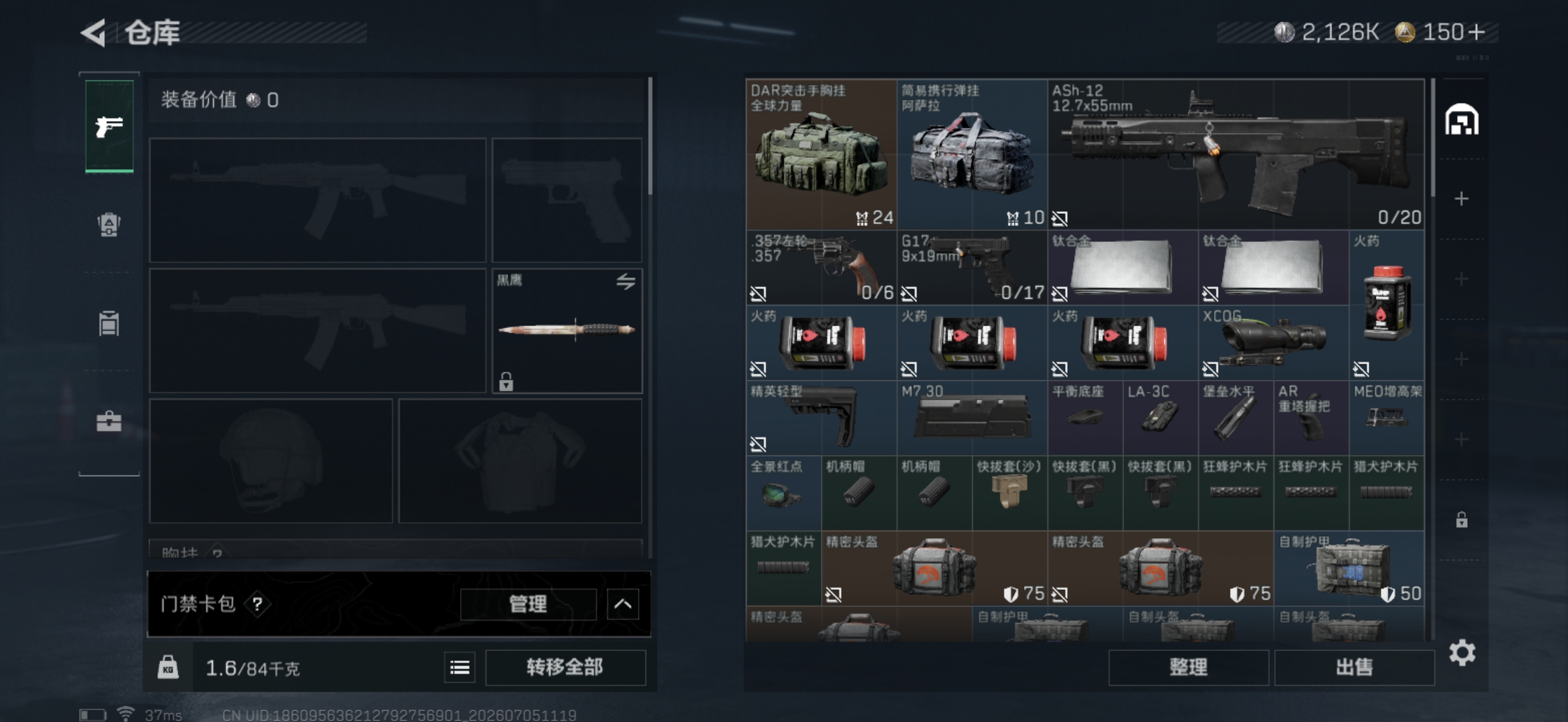Select the 快拔套(沙) magazine pull item

click(x=1009, y=493)
